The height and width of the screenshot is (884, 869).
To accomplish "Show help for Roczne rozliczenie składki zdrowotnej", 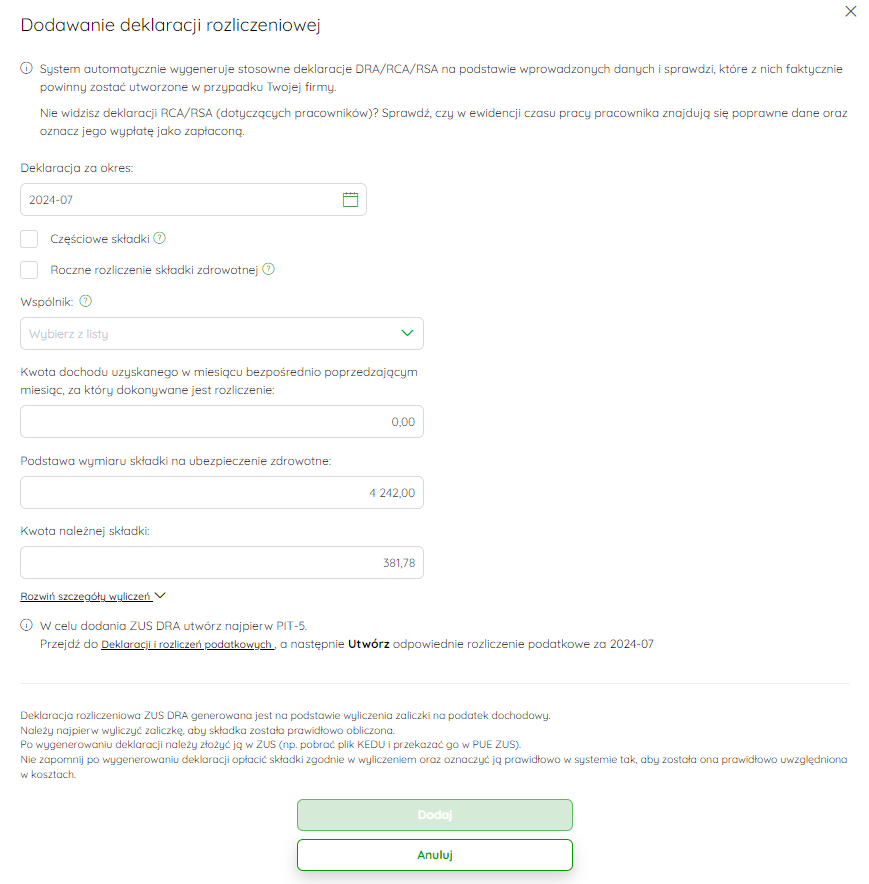I will click(x=268, y=269).
